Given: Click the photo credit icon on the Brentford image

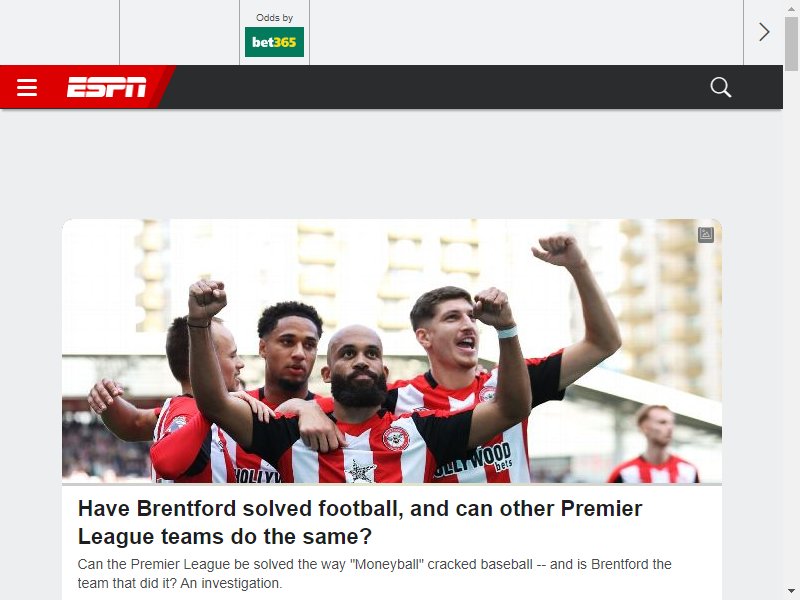Looking at the screenshot, I should (706, 235).
